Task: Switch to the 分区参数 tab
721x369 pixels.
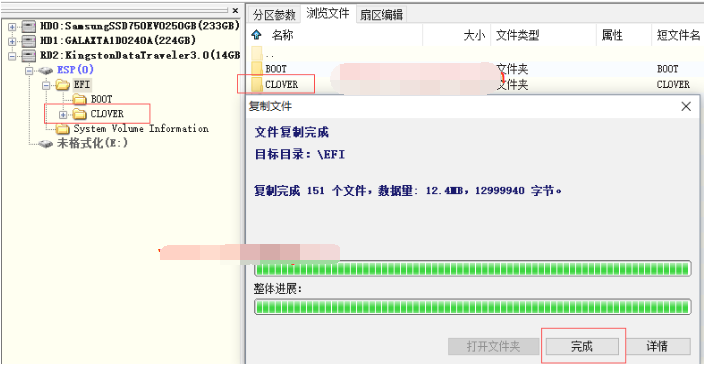Action: click(x=274, y=15)
